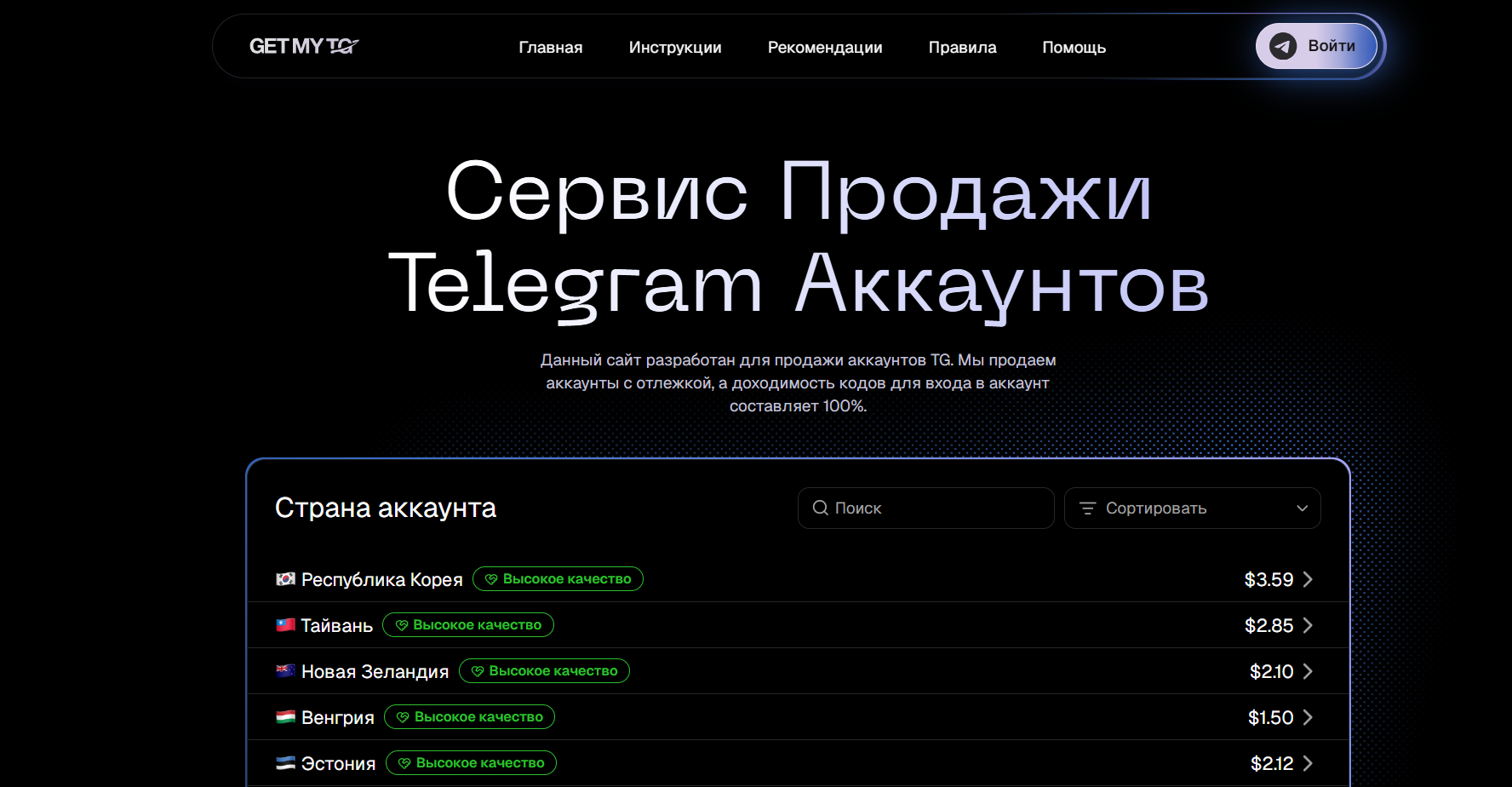Viewport: 1512px width, 787px height.
Task: Click the Telegram plane icon in Войти button
Action: tap(1284, 46)
